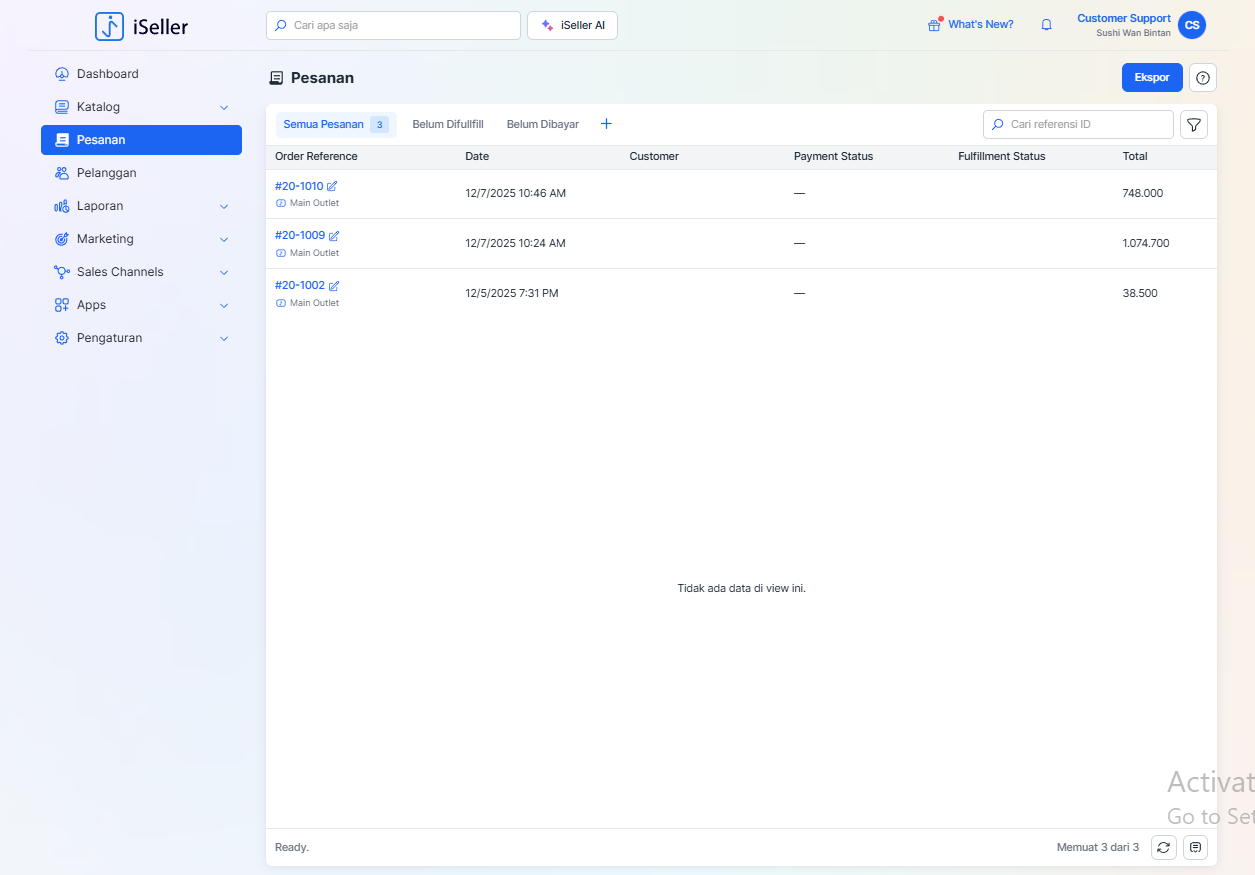Switch to Belum Difullfill tab

[x=447, y=125]
